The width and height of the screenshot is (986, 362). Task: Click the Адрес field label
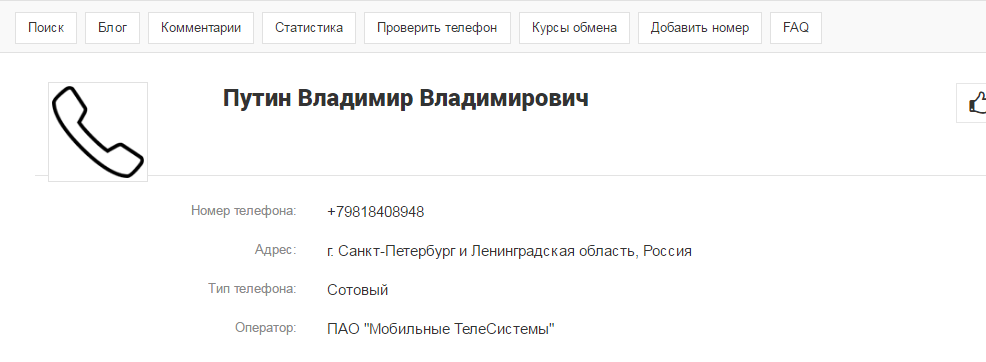pyautogui.click(x=275, y=250)
